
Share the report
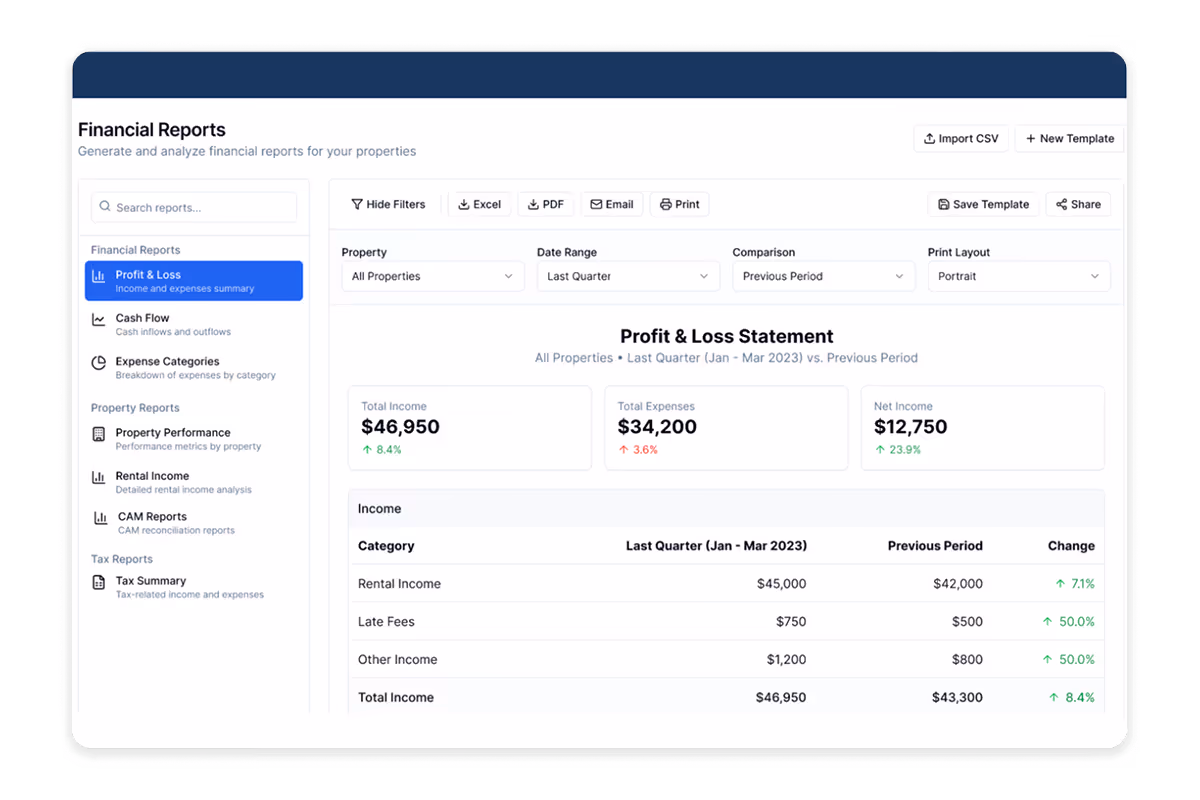[1078, 204]
